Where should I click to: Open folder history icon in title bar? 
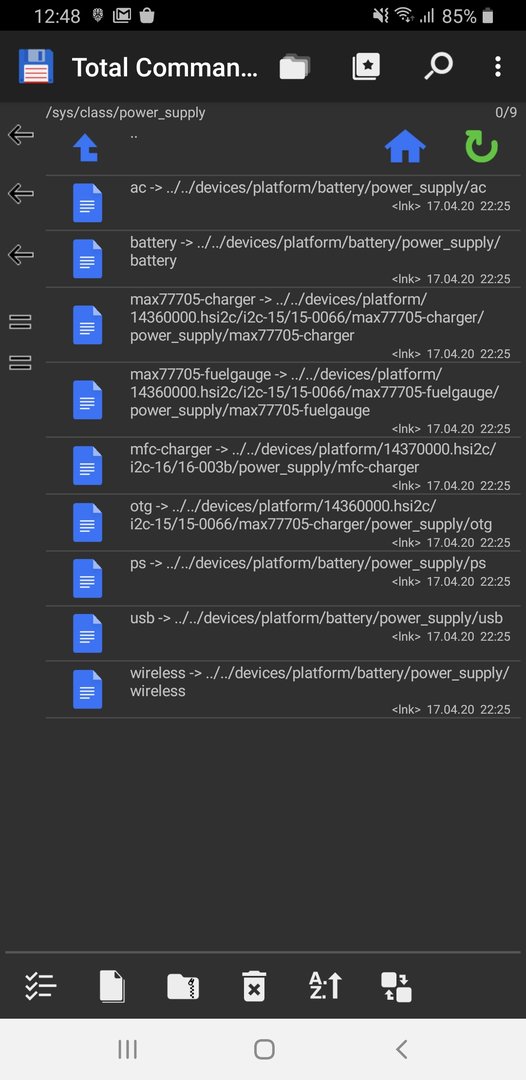(x=295, y=67)
